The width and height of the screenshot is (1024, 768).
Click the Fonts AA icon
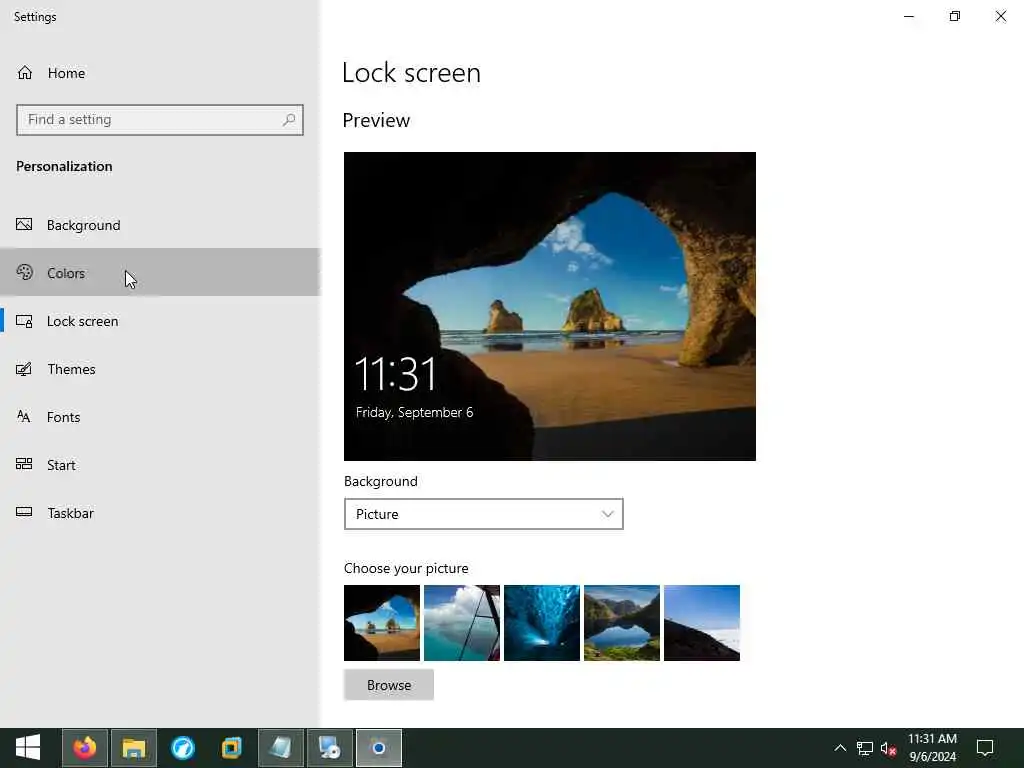(x=24, y=416)
